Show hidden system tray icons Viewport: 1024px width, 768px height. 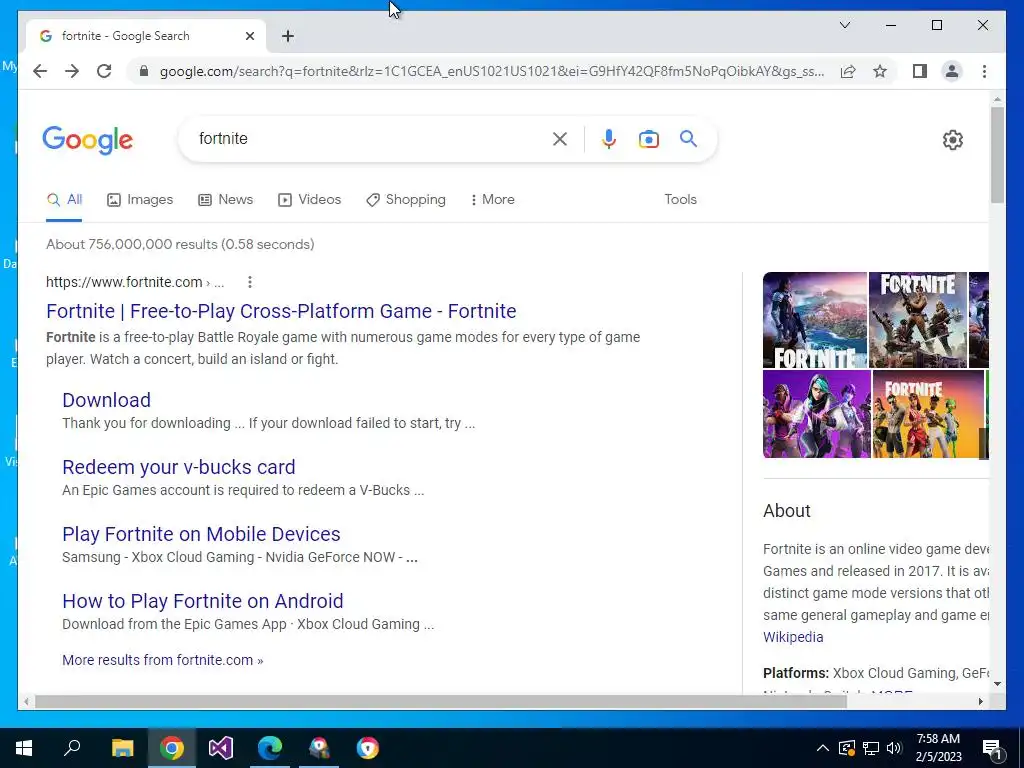point(823,748)
